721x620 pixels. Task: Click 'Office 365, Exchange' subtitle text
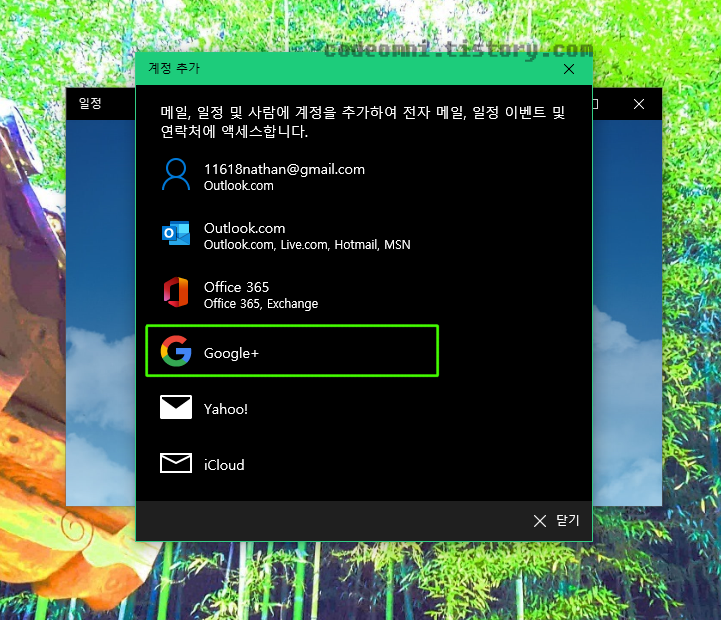click(x=261, y=304)
